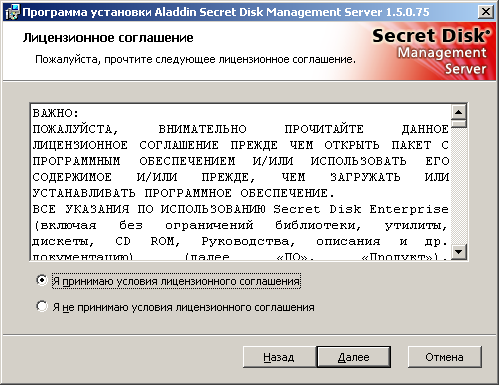The image size is (499, 385).
Task: Click the scrollbar track below the thumb
Action: pyautogui.click(x=459, y=186)
